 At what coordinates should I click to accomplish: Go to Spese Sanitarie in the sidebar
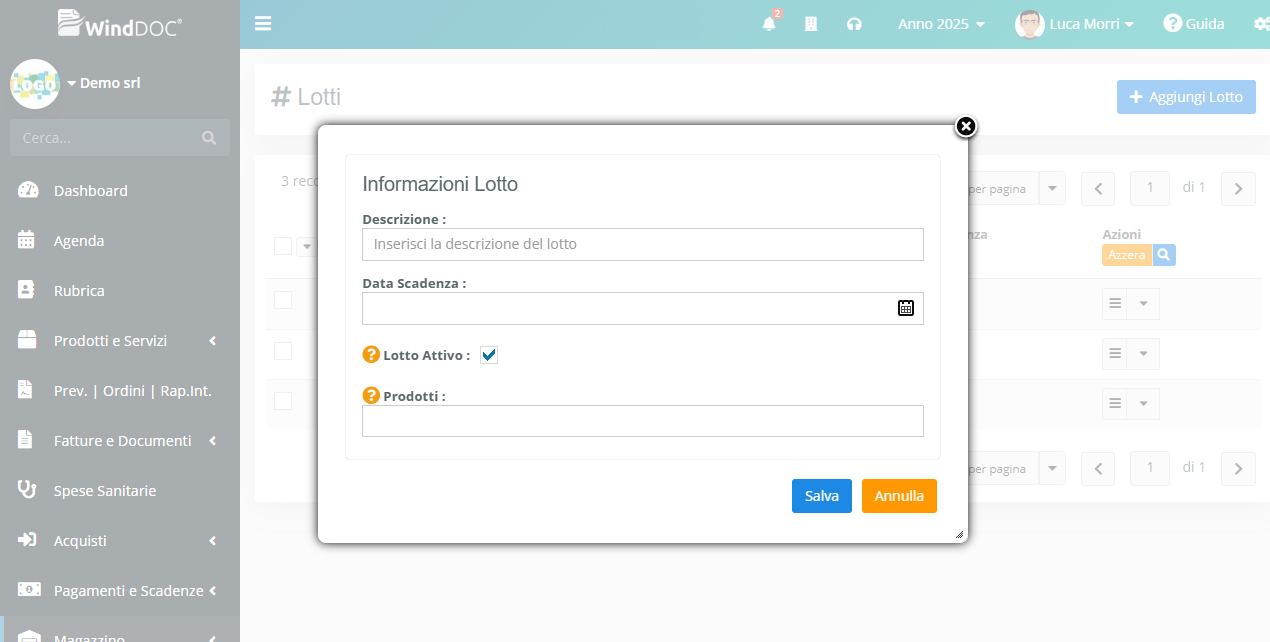tap(104, 491)
